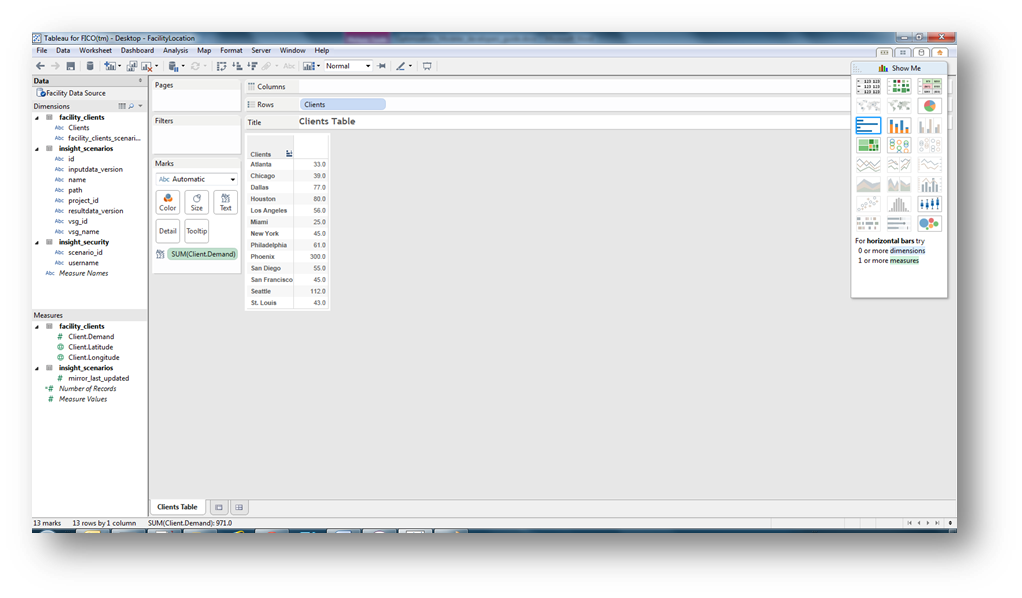Click the Detail button on Marks card

(168, 231)
